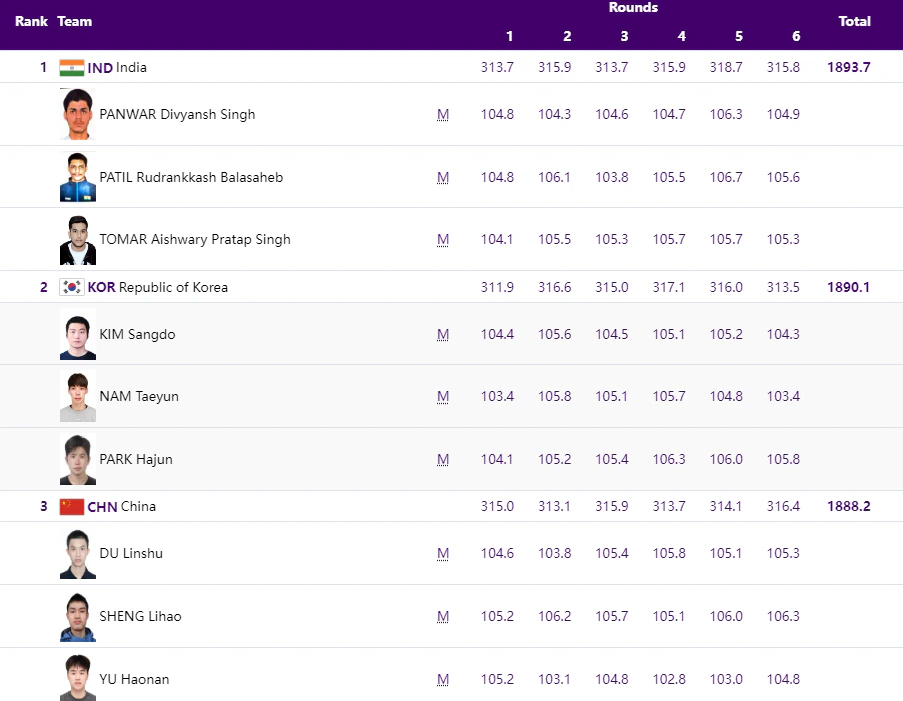
Task: Click the M marker for PATIL Rudrankkash Balasaheb
Action: click(442, 178)
